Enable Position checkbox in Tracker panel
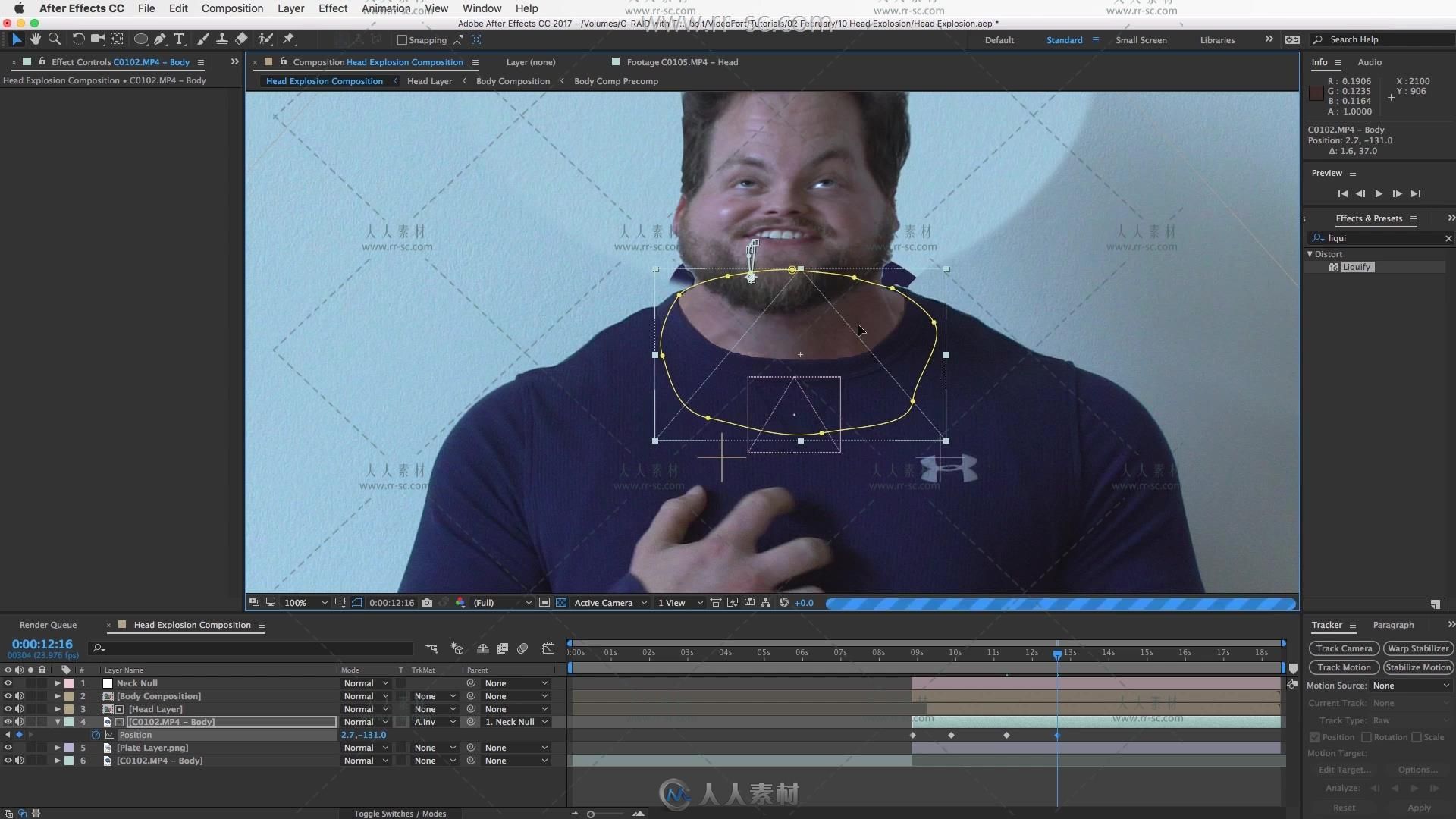 point(1314,737)
